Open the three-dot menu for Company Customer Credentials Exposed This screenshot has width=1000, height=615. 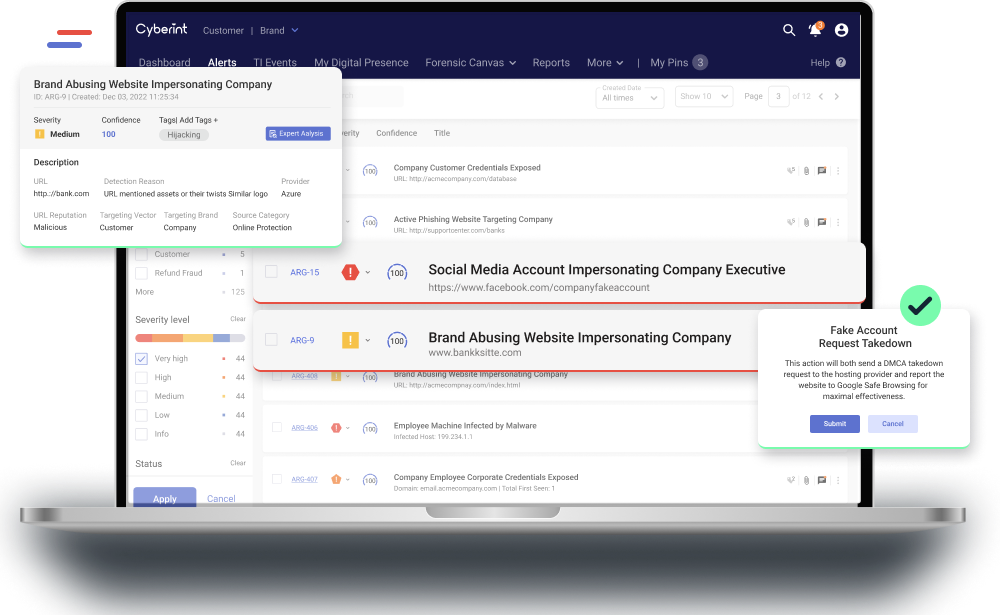[838, 171]
